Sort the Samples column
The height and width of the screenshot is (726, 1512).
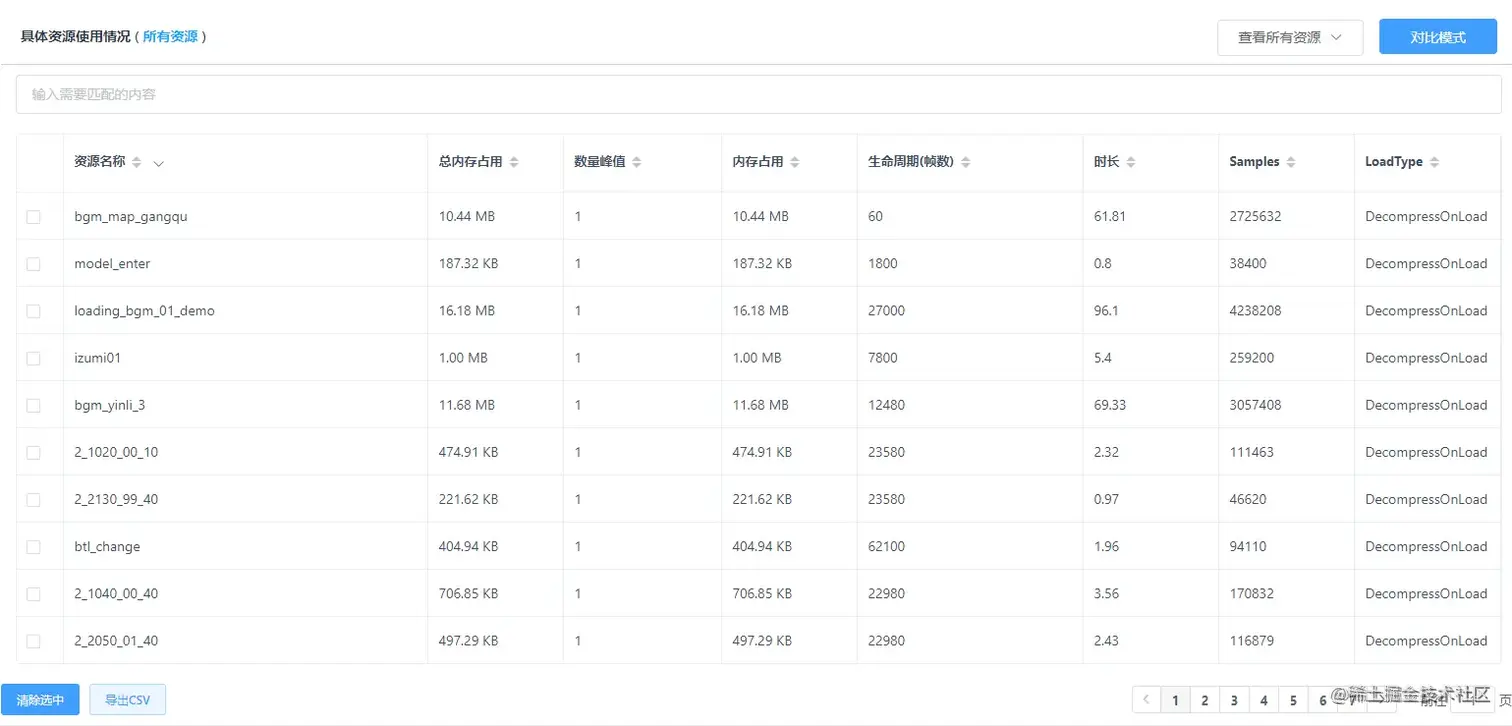1291,161
